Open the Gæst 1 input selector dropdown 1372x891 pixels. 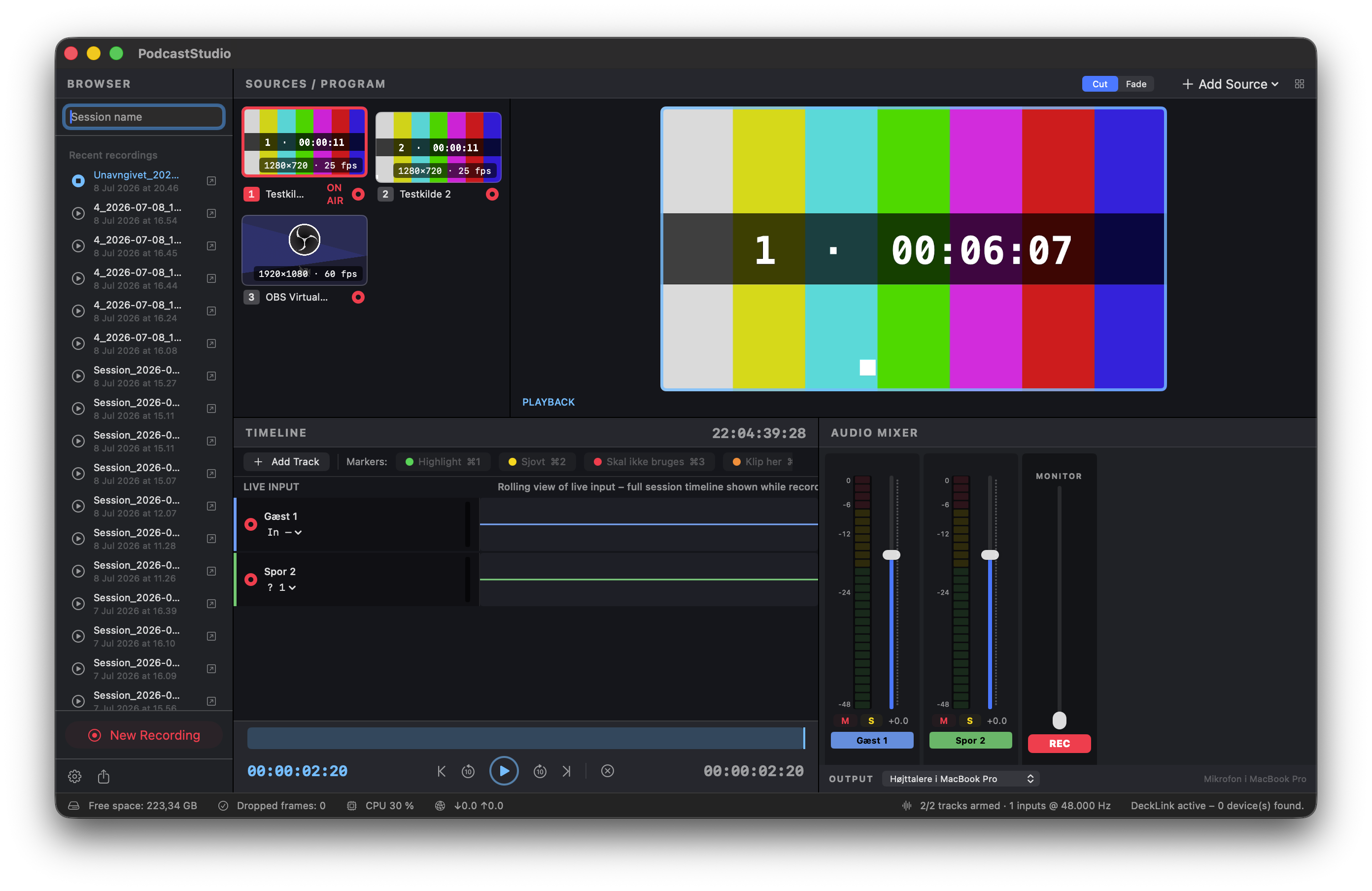pyautogui.click(x=284, y=533)
